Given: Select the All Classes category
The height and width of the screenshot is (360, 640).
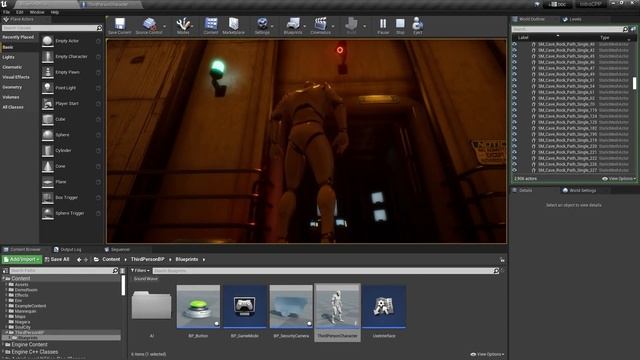Looking at the screenshot, I should [13, 107].
